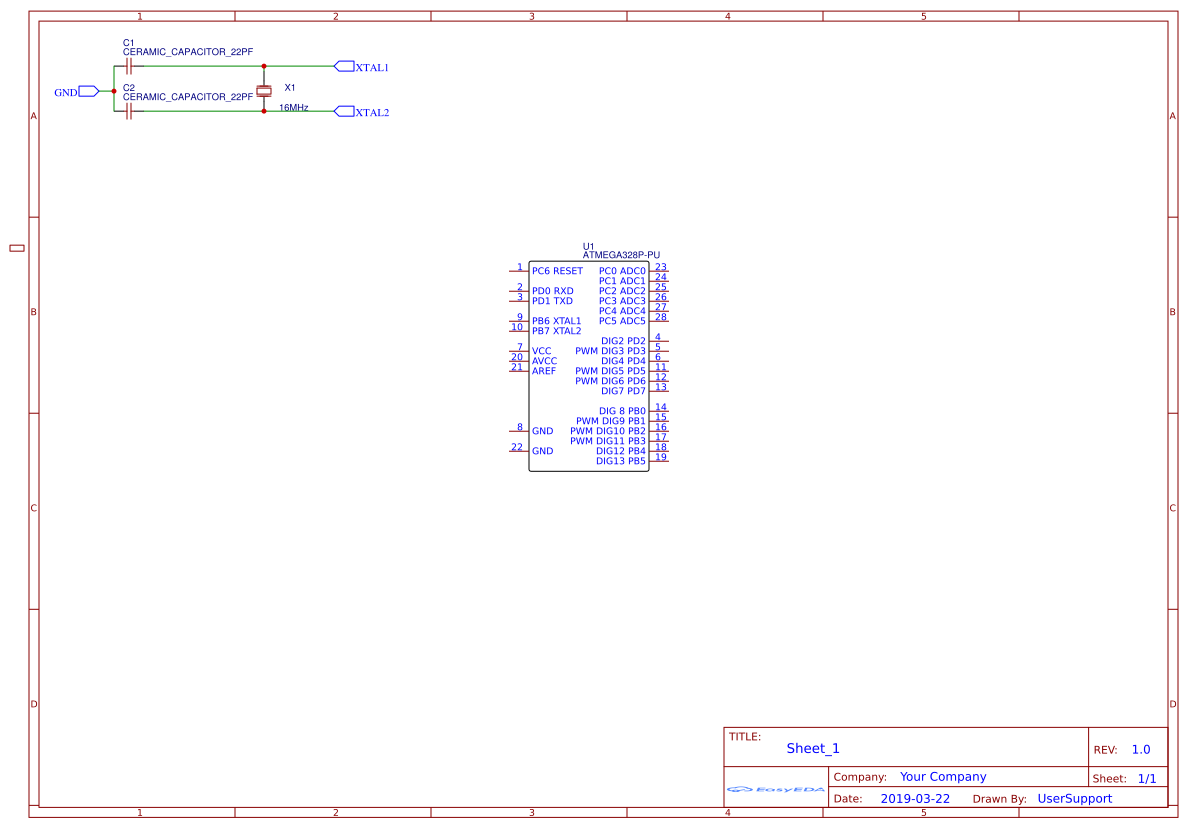This screenshot has width=1188, height=828.
Task: Select the Sheet_1 title text
Action: point(813,748)
